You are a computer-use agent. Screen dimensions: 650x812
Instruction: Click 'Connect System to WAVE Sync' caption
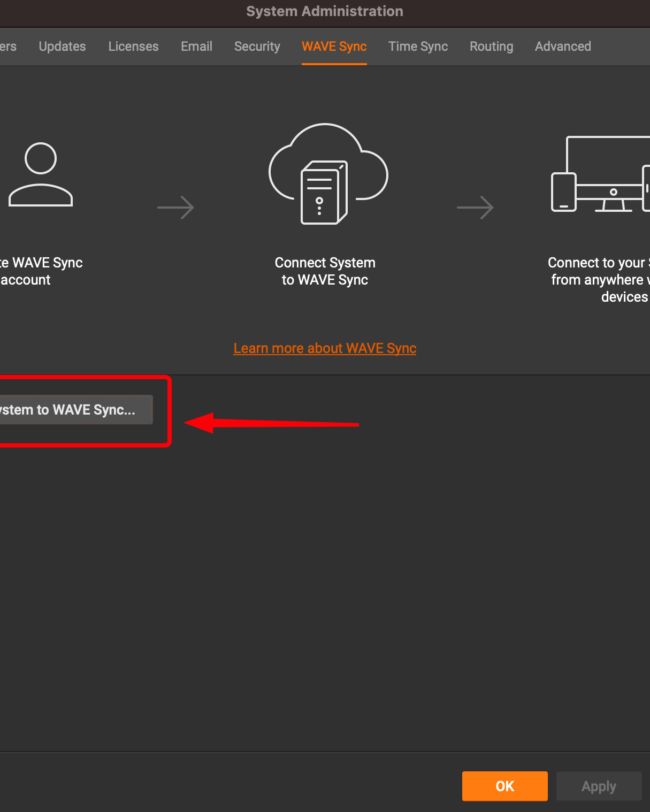point(325,271)
